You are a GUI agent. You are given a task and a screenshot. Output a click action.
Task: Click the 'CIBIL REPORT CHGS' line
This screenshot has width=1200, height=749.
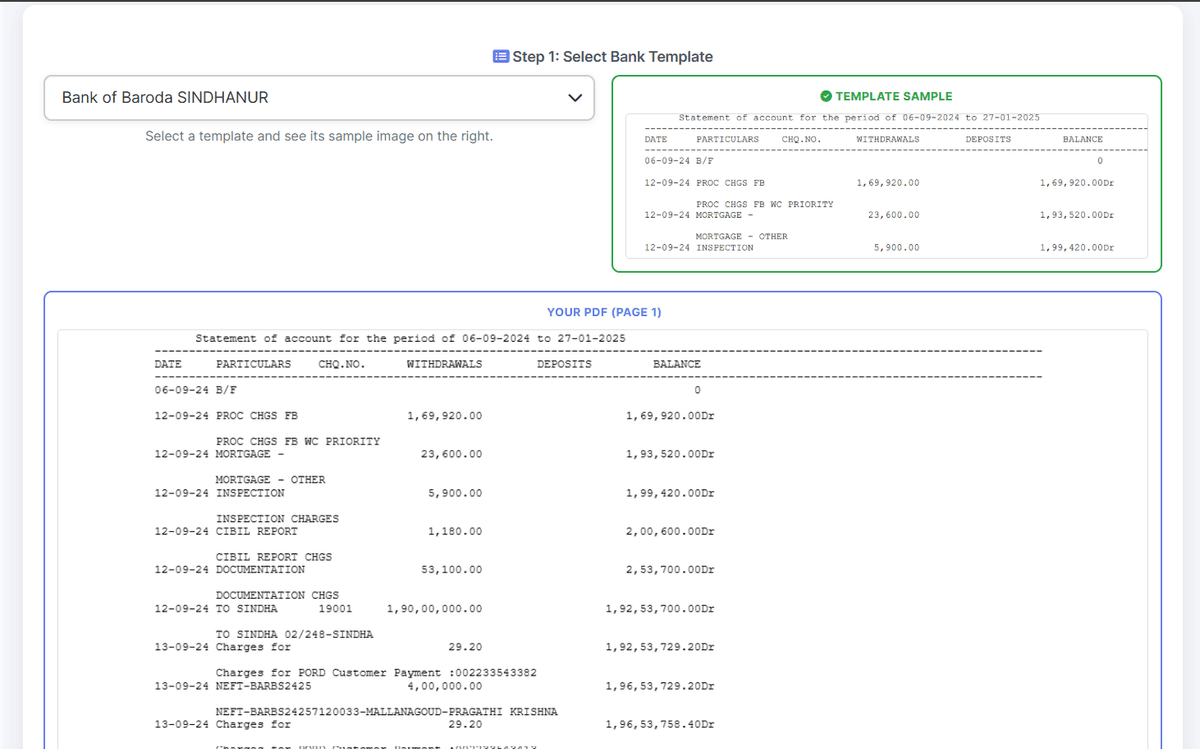click(x=274, y=557)
